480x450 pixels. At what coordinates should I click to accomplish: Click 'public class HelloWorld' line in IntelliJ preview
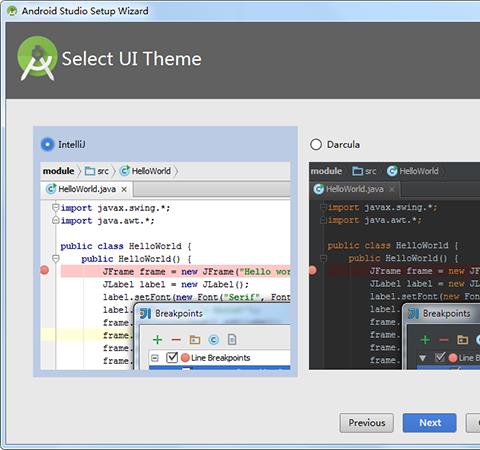[x=126, y=246]
